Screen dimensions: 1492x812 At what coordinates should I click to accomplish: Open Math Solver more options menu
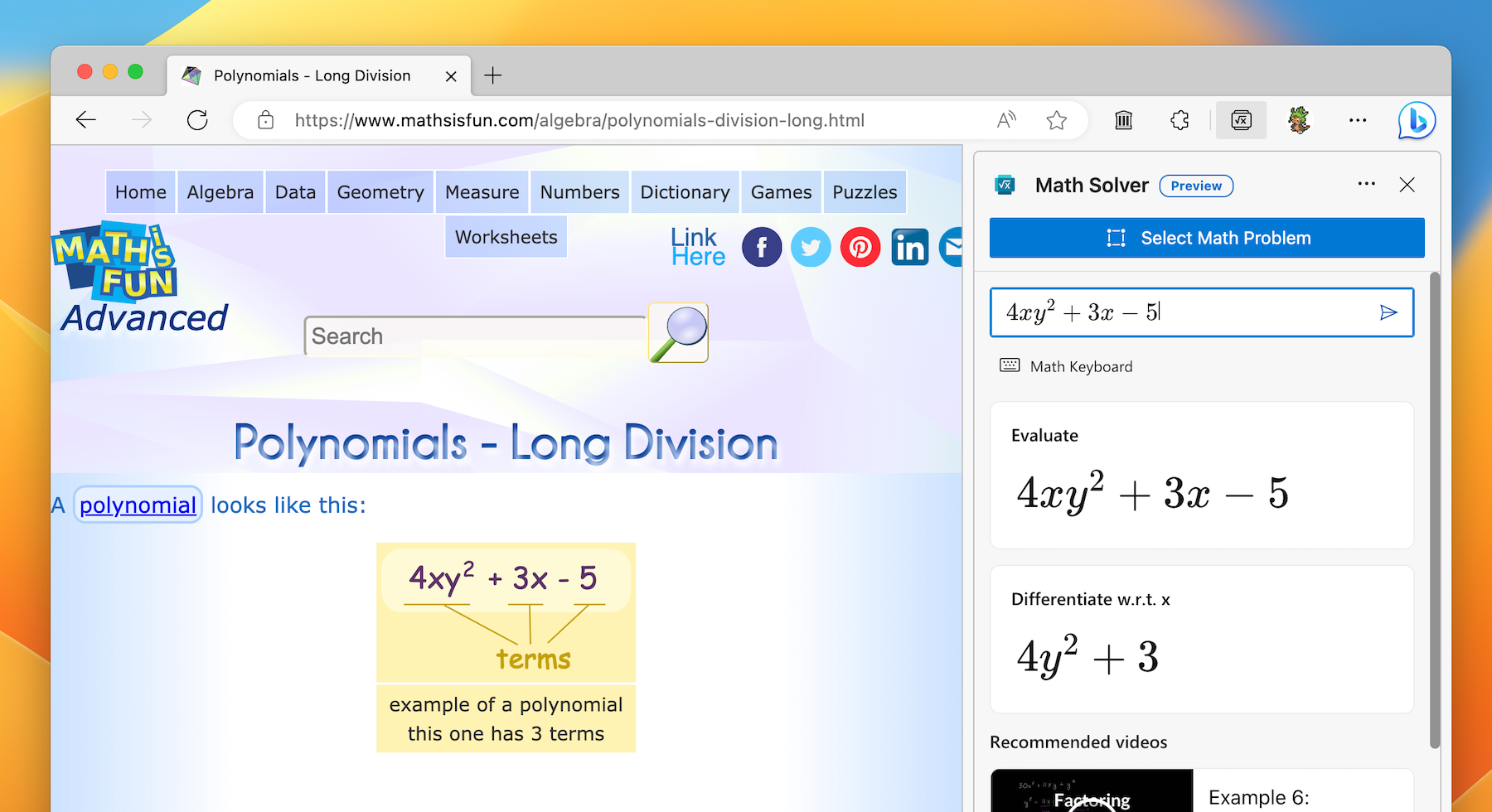1366,185
